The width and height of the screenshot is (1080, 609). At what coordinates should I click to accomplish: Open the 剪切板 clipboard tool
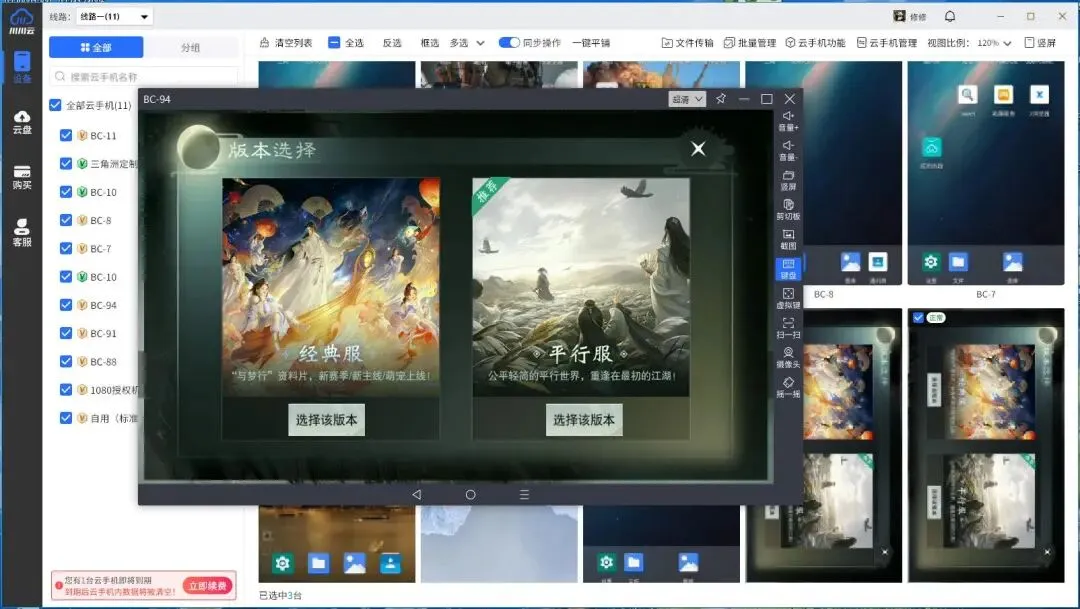click(x=788, y=210)
